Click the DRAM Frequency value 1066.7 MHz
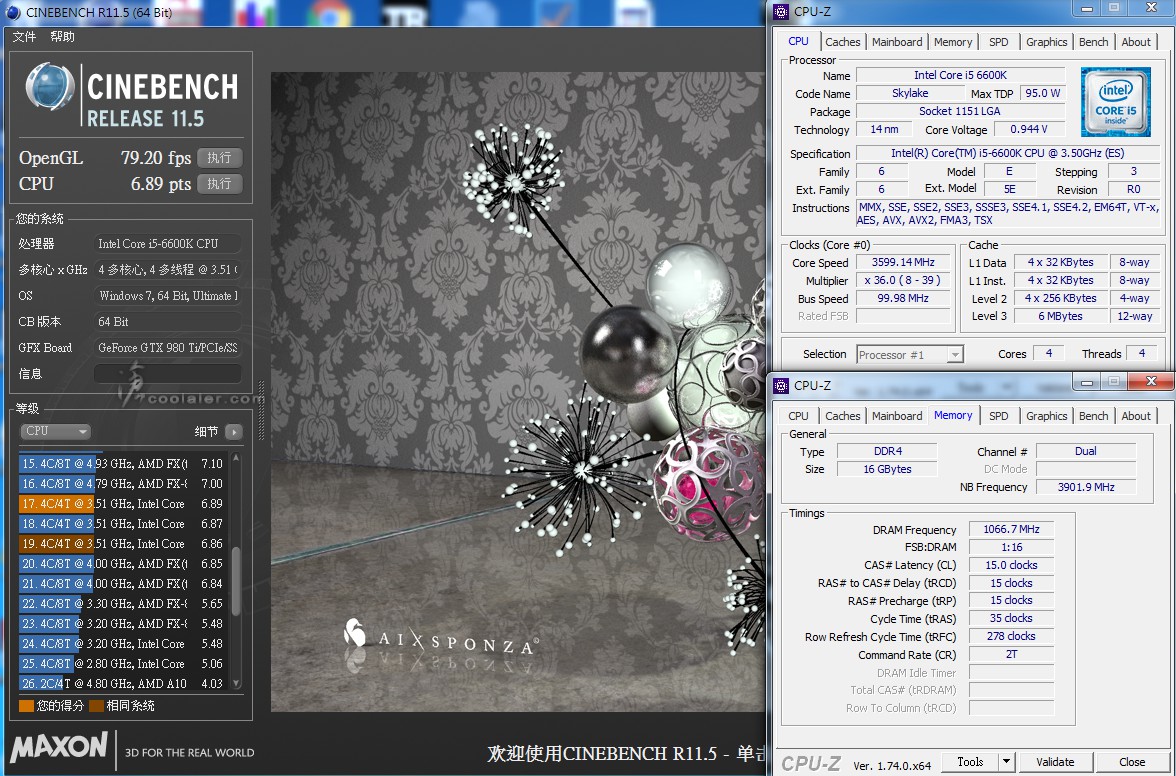Image resolution: width=1176 pixels, height=776 pixels. coord(1011,529)
